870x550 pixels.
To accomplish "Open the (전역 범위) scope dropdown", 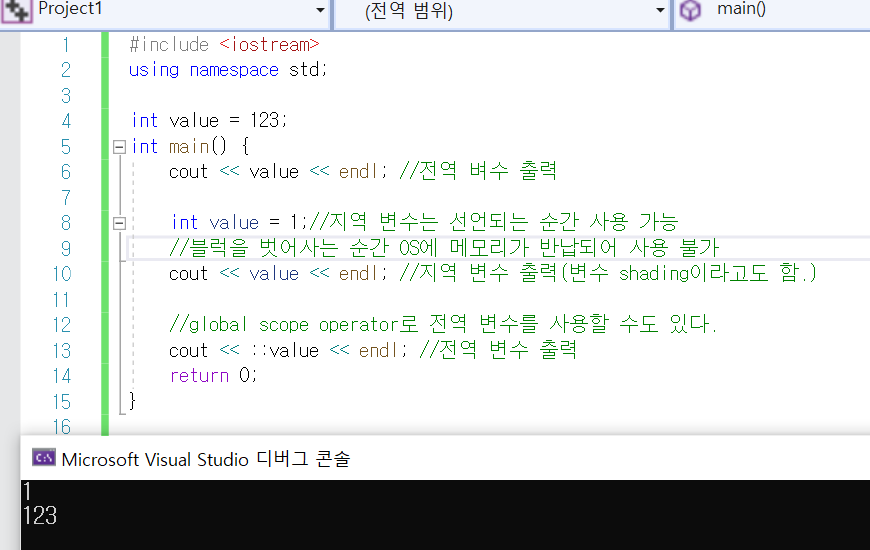I will (660, 10).
